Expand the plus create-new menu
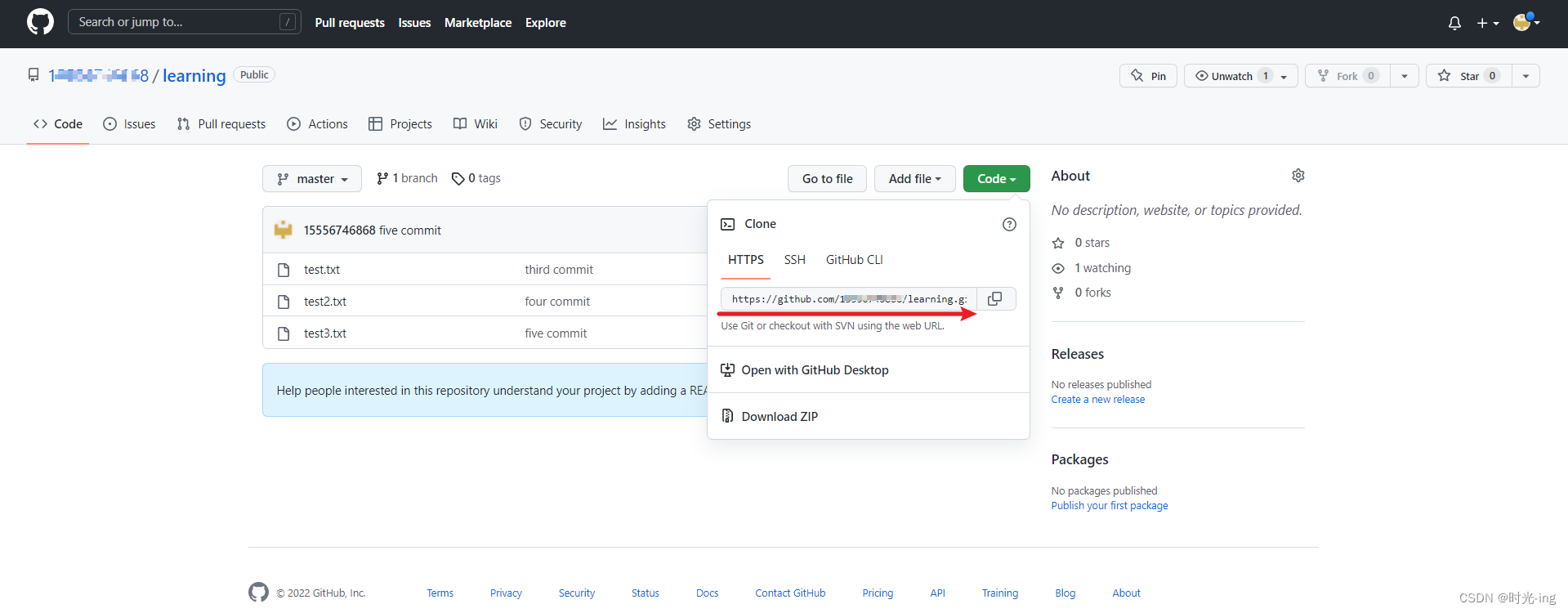Viewport: 1568px width, 613px height. click(x=1488, y=23)
